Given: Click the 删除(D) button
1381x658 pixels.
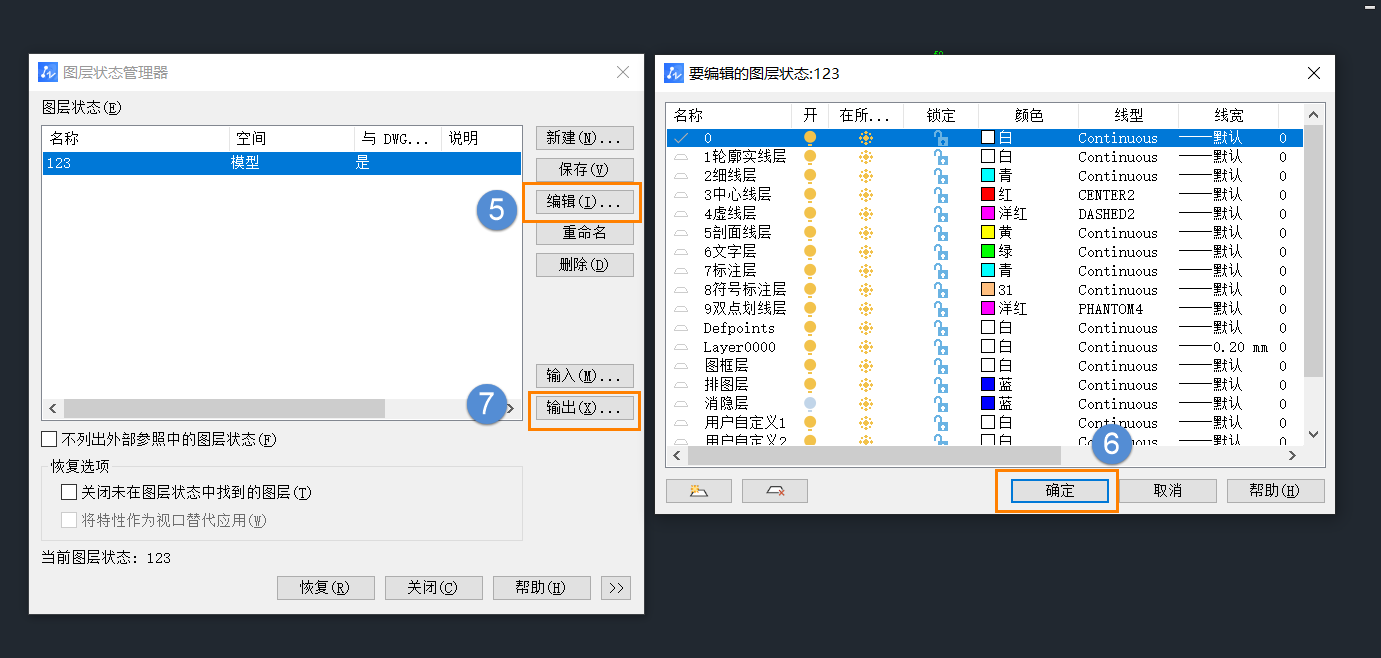Looking at the screenshot, I should tap(585, 265).
